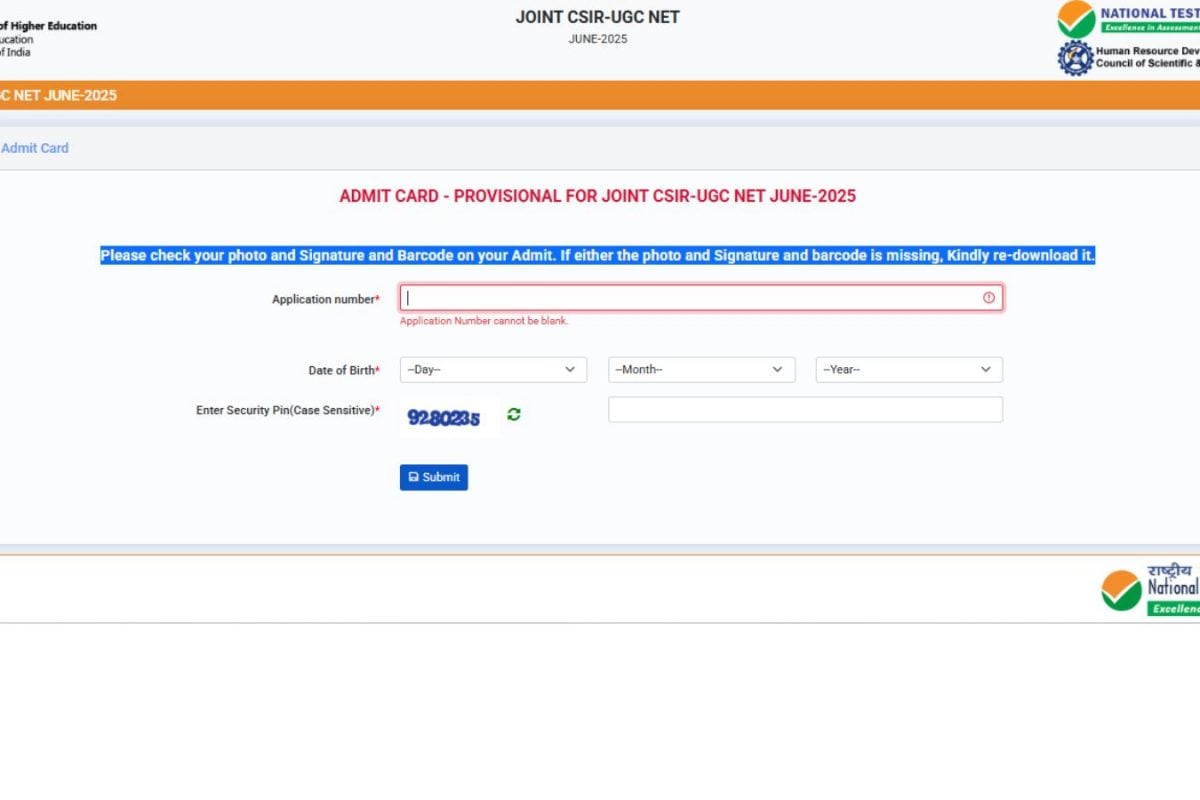The width and height of the screenshot is (1200, 800).
Task: Click the 'ADMIT CARD - PROVISIONAL' heading
Action: point(598,196)
